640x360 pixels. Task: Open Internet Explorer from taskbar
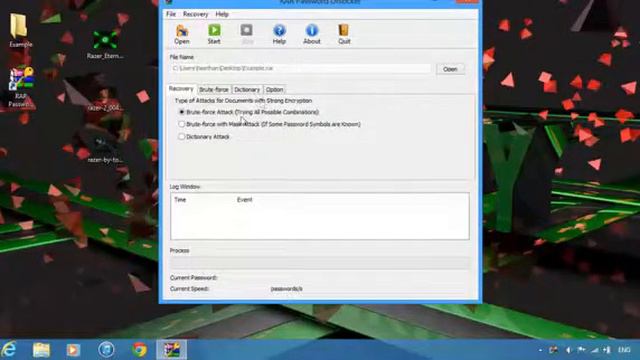click(9, 350)
